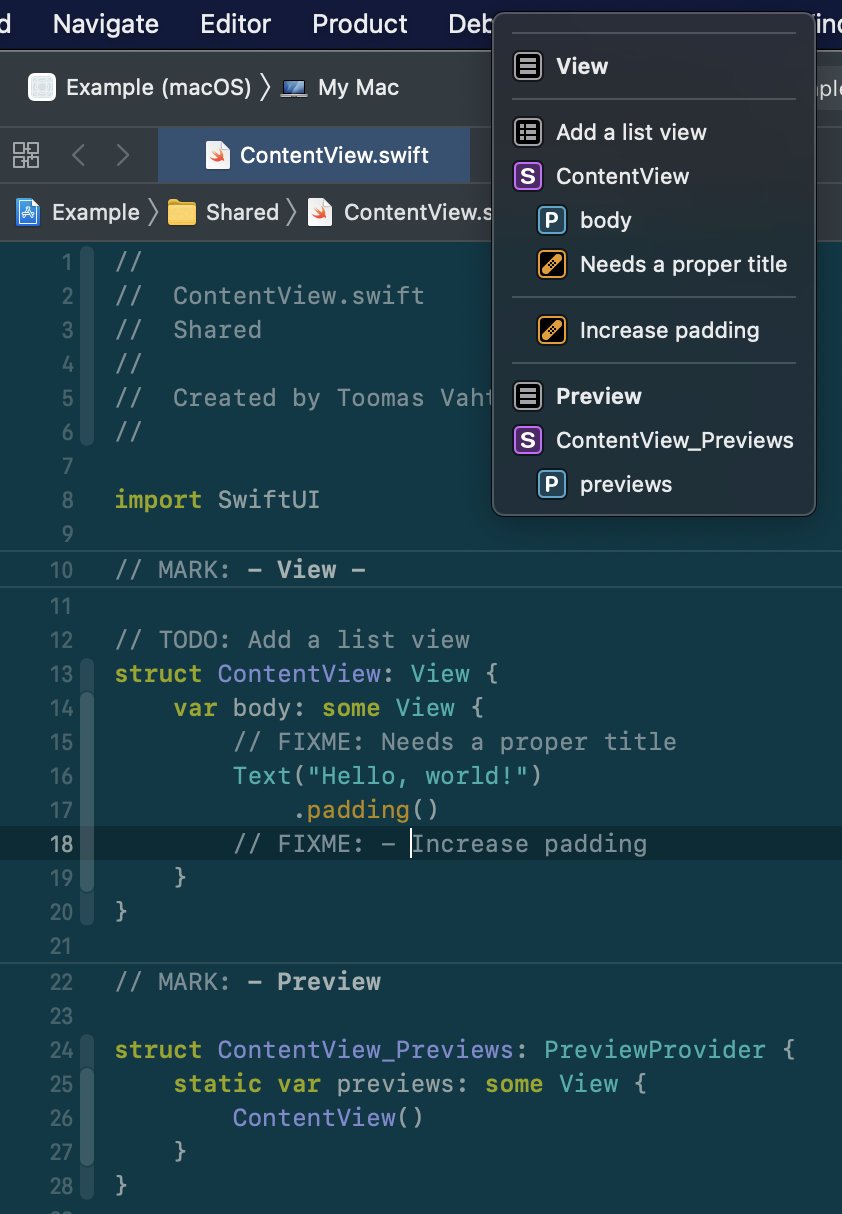Jump to 'Needs a proper title' FIXME
The width and height of the screenshot is (842, 1214).
tap(682, 264)
